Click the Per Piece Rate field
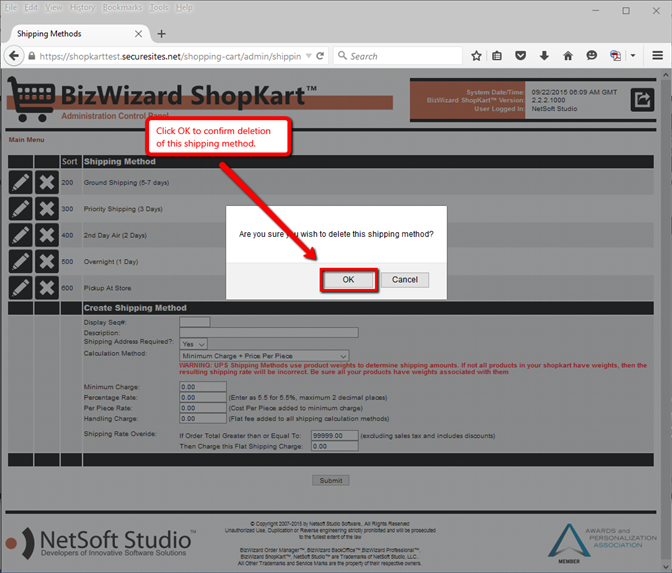 click(203, 408)
